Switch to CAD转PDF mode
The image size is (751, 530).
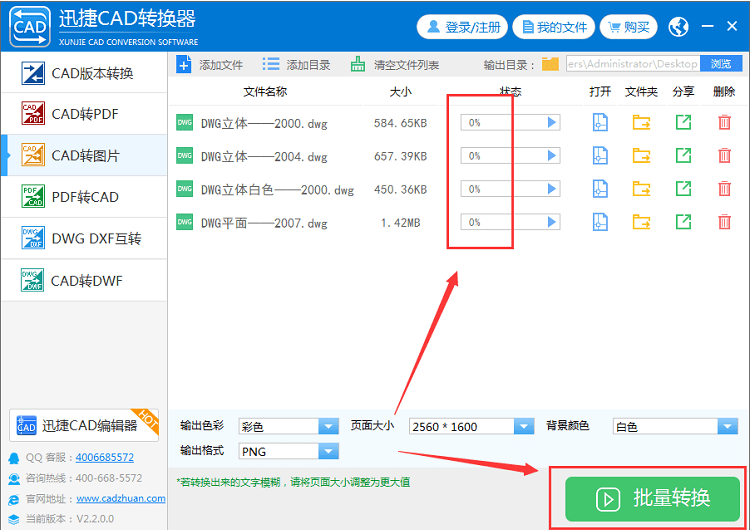pyautogui.click(x=84, y=114)
